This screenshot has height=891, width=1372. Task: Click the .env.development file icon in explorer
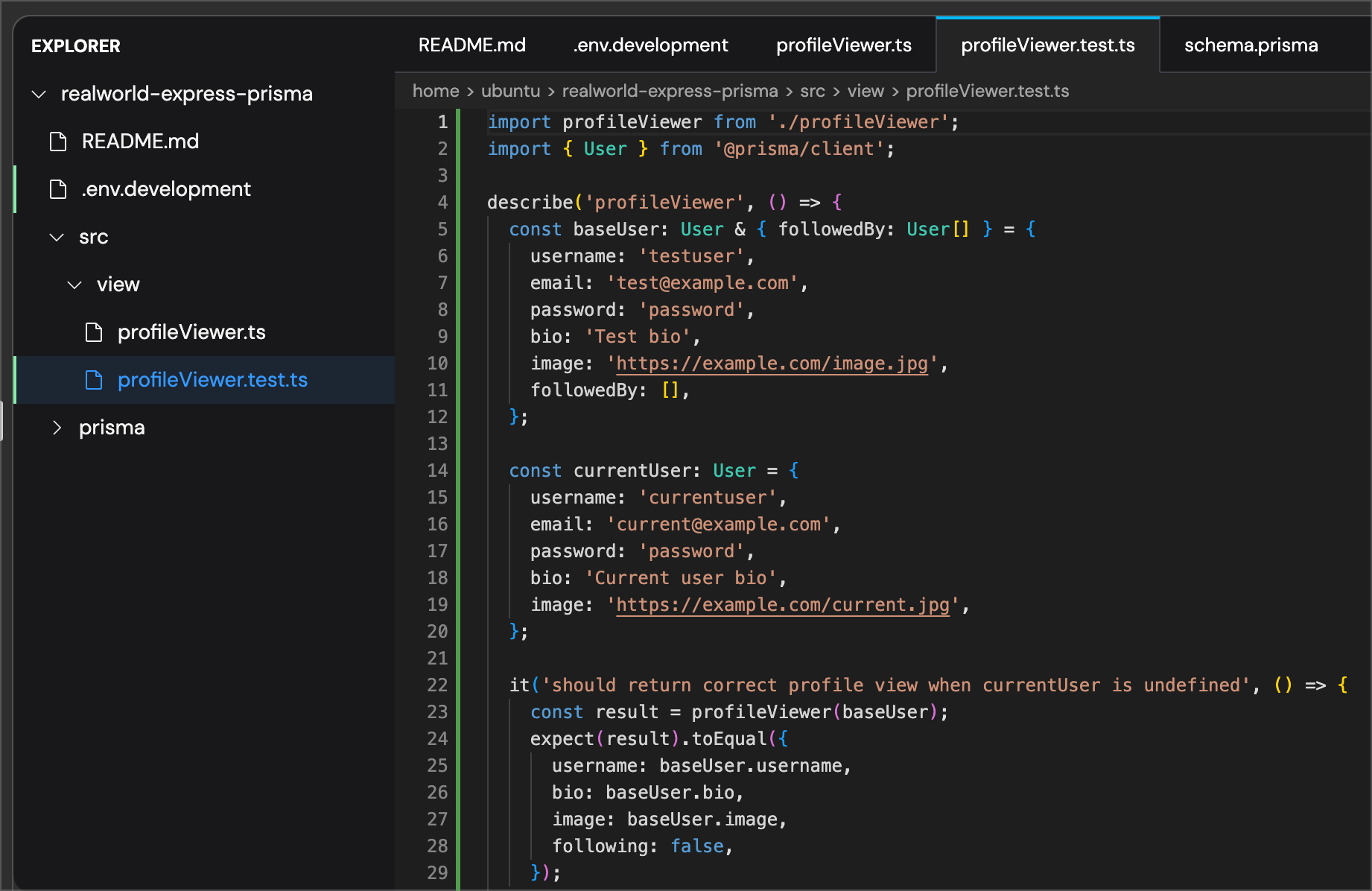tap(58, 189)
